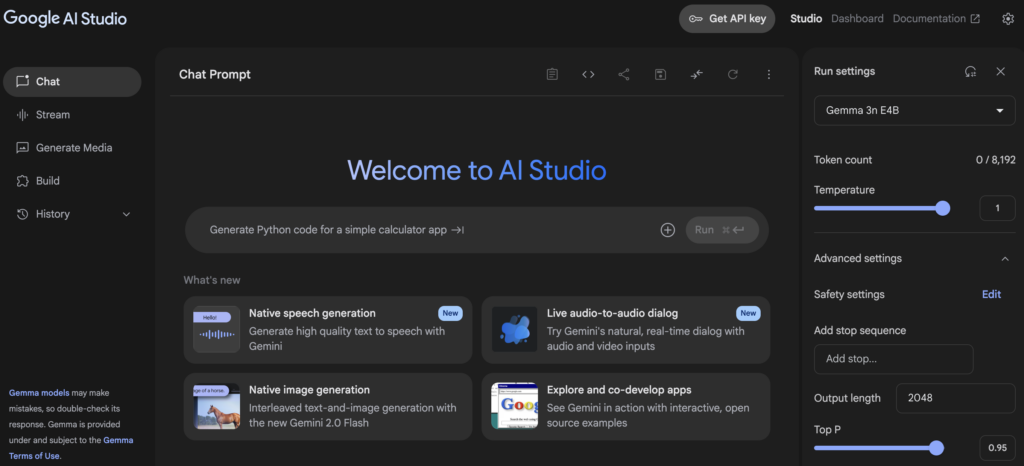Screen dimensions: 1024x466
Task: Click the Chat sidebar icon
Action: (23, 82)
